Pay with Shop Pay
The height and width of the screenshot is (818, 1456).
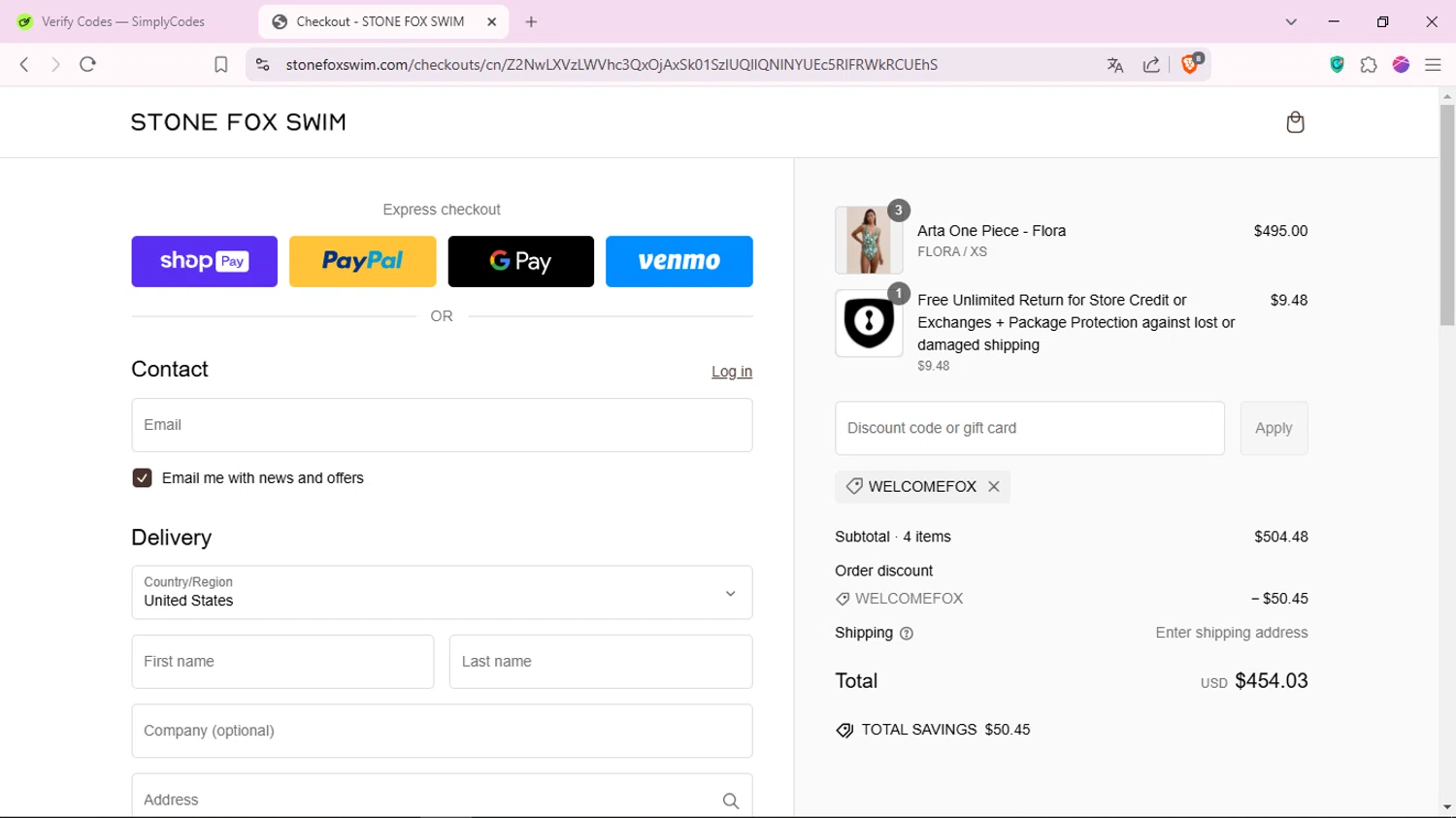pos(205,261)
